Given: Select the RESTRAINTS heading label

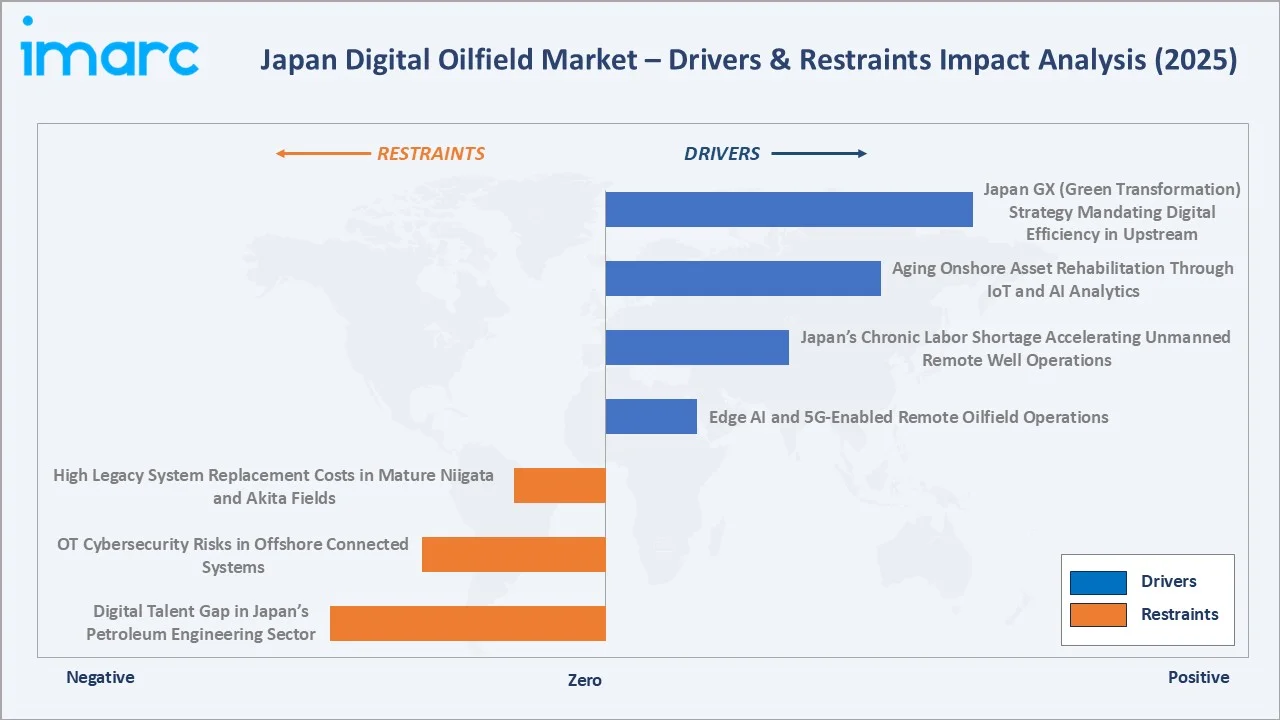Looking at the screenshot, I should [x=431, y=154].
